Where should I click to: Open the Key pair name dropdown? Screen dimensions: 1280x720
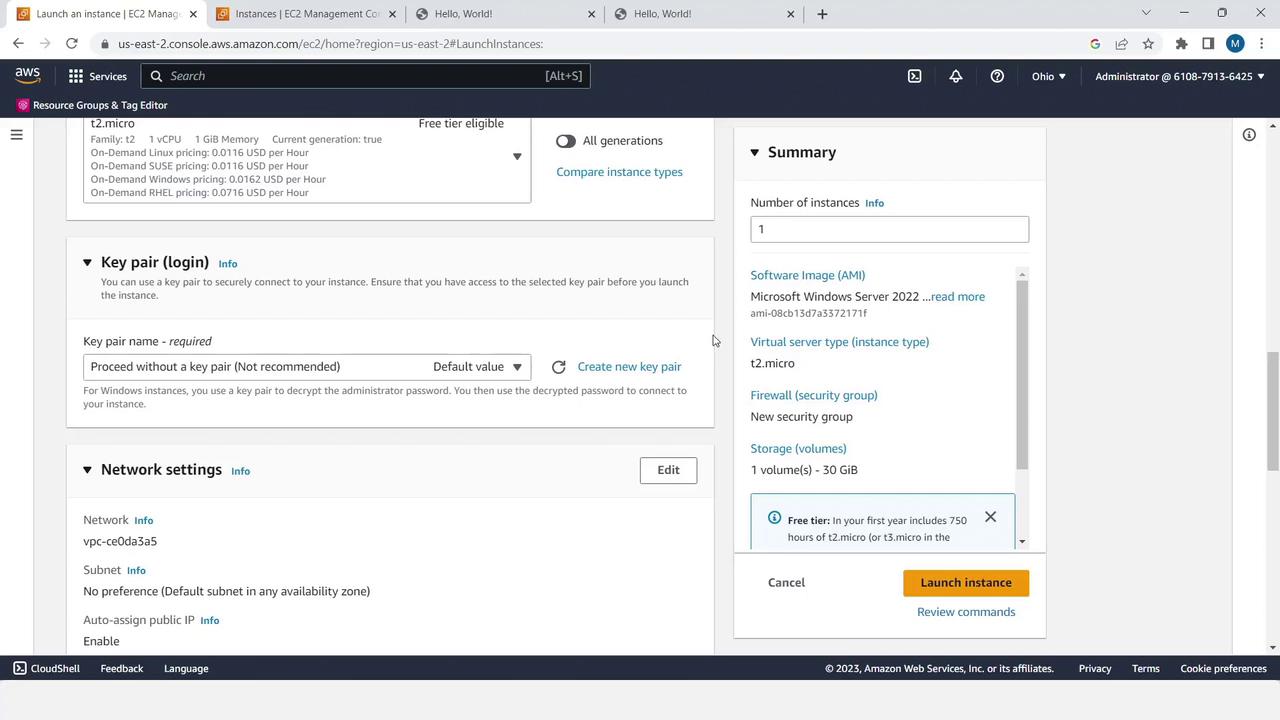(x=307, y=367)
